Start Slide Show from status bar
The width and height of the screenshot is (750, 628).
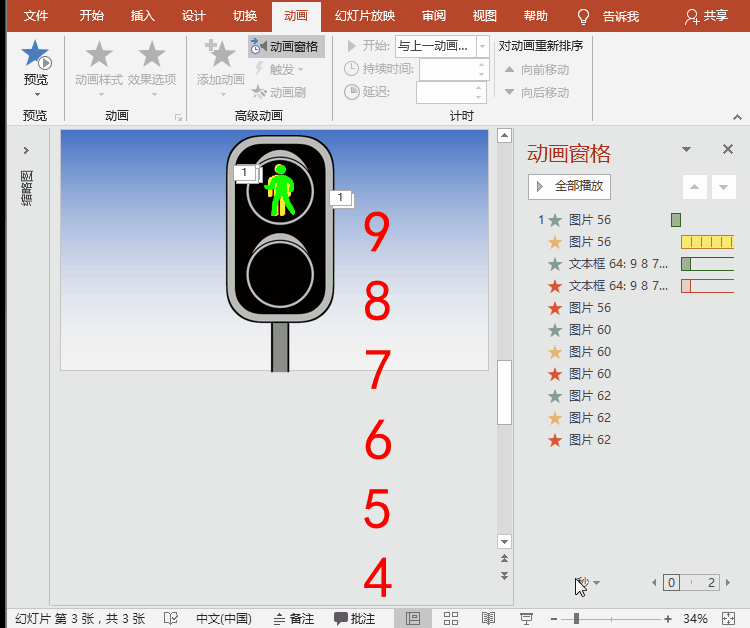pos(526,619)
